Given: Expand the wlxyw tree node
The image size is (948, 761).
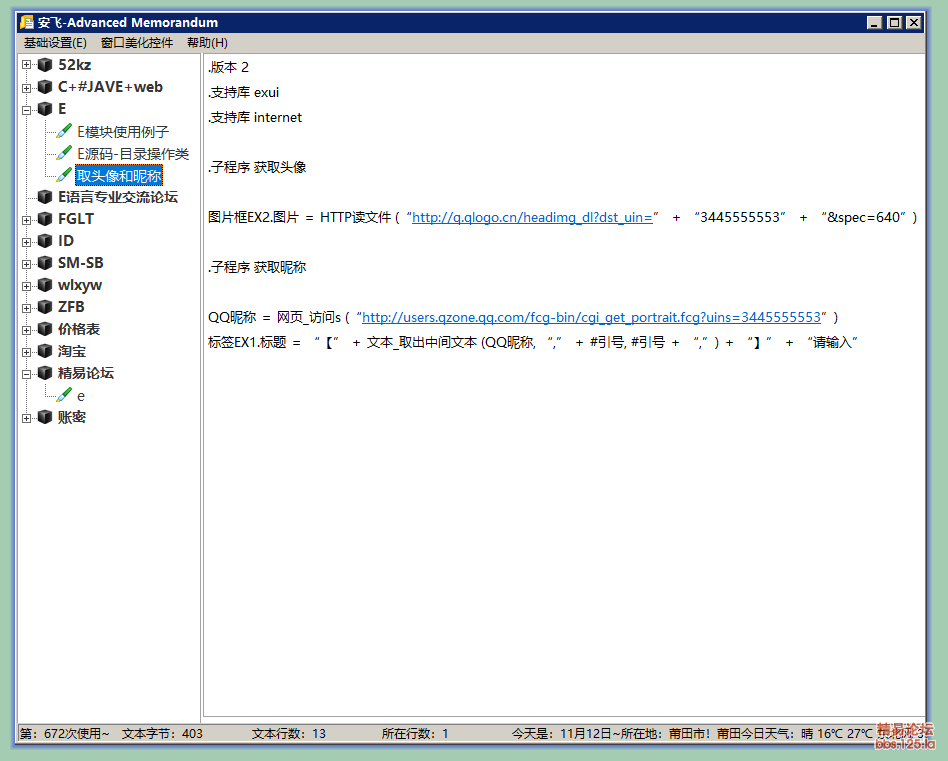Looking at the screenshot, I should [x=27, y=285].
